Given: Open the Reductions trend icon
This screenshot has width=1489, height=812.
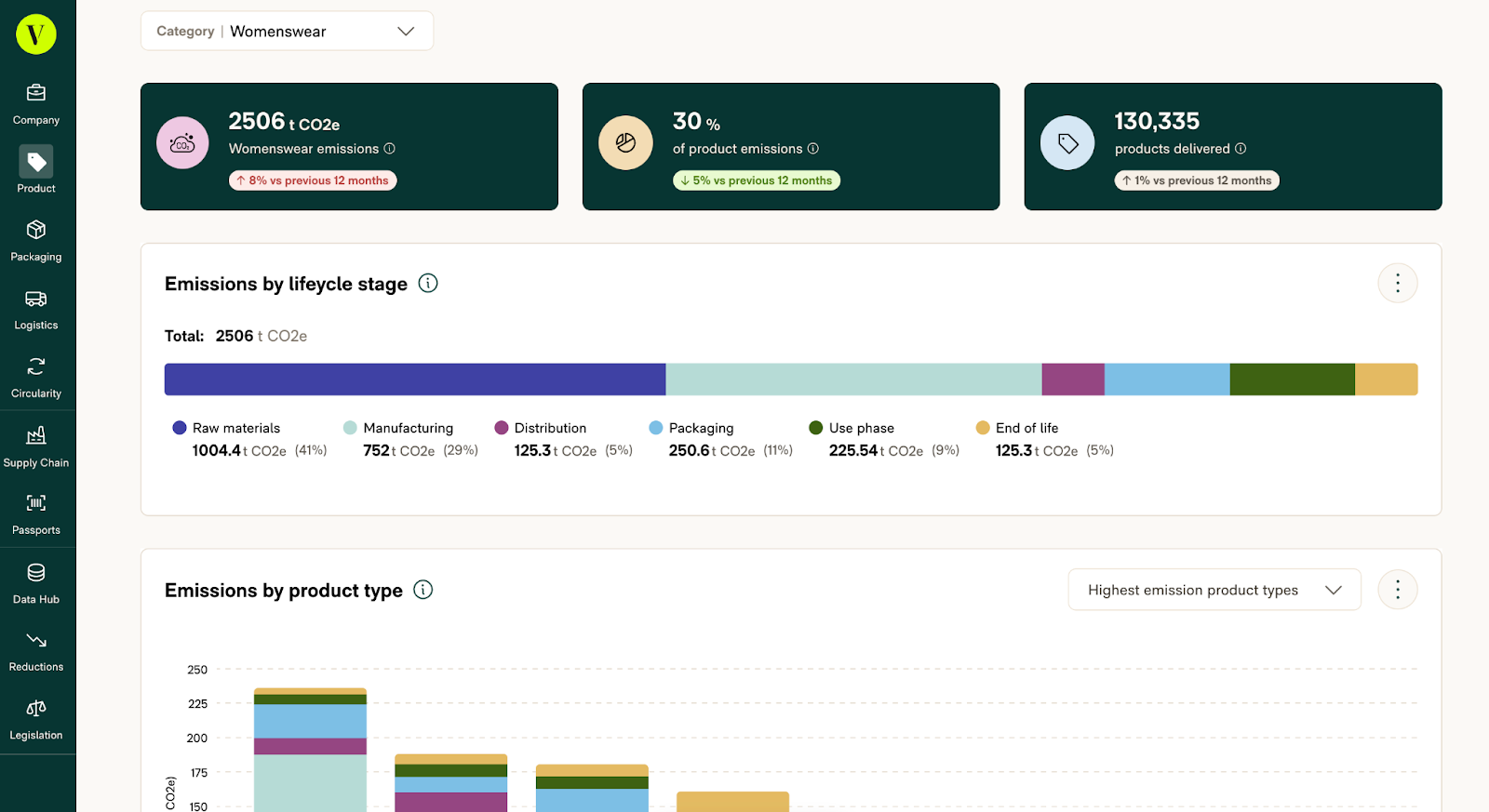Looking at the screenshot, I should [x=36, y=640].
